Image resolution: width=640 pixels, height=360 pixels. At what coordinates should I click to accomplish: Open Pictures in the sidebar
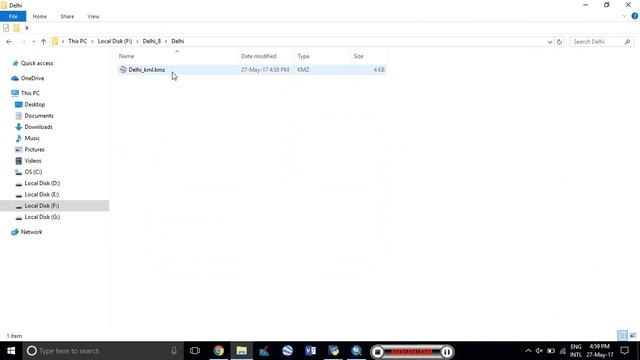(34, 149)
